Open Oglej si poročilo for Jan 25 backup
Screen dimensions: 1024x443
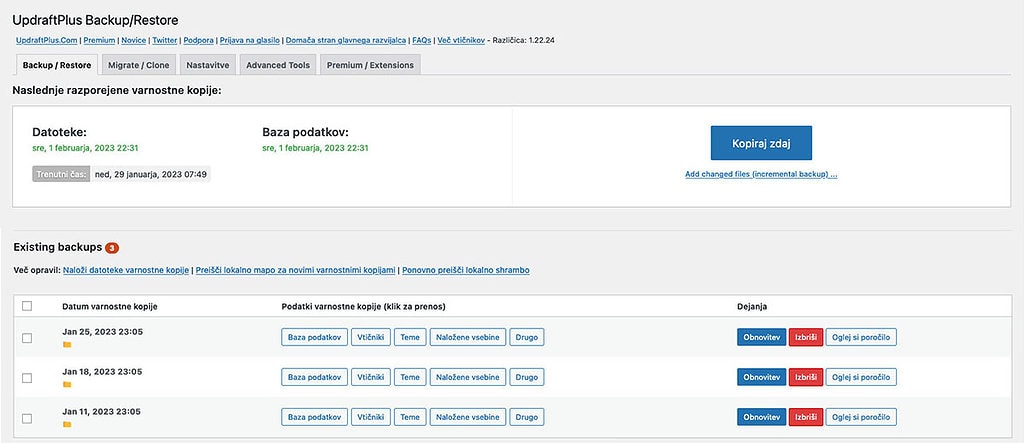861,337
